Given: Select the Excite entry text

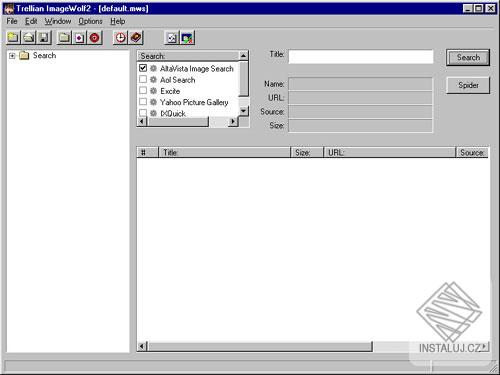Looking at the screenshot, I should pos(170,91).
